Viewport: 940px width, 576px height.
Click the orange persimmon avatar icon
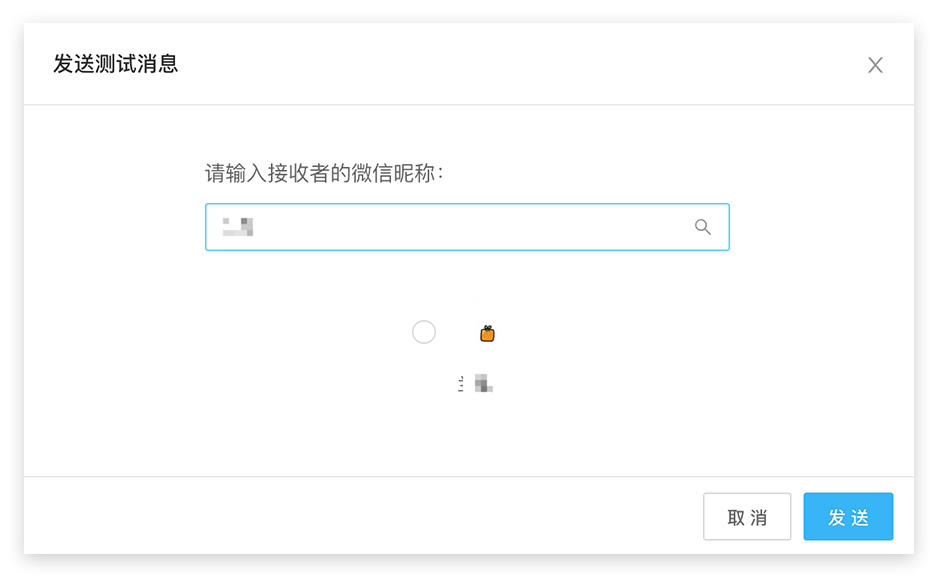tap(487, 333)
